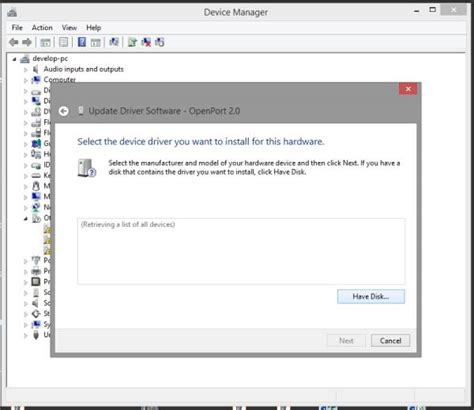The width and height of the screenshot is (474, 410).
Task: Open the View menu
Action: pyautogui.click(x=69, y=28)
